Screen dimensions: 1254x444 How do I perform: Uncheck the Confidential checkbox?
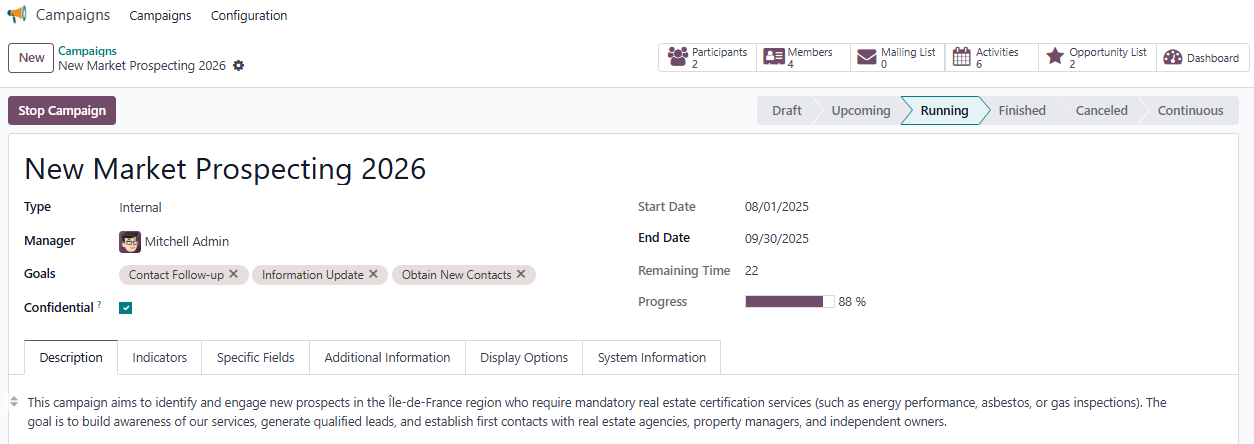coord(126,308)
